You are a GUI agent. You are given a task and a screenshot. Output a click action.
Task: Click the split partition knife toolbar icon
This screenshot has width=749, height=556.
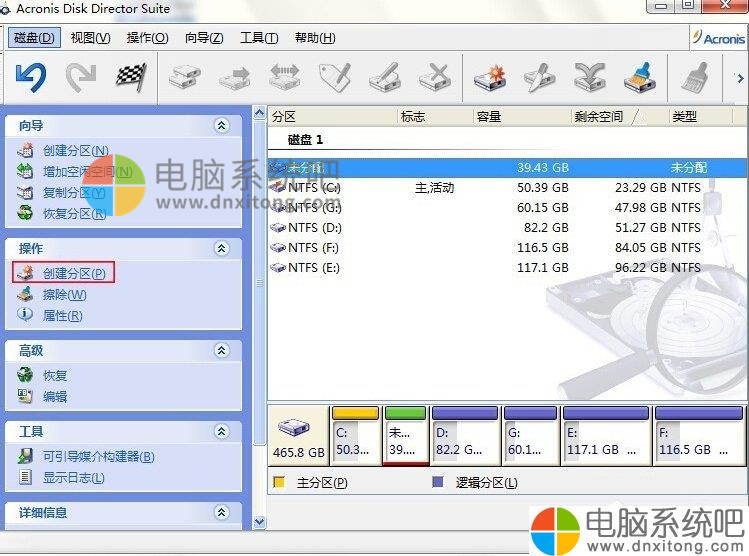[x=540, y=78]
